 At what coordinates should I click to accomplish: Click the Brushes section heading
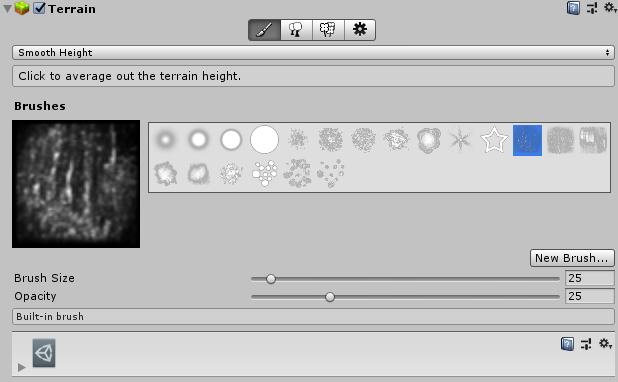[40, 106]
